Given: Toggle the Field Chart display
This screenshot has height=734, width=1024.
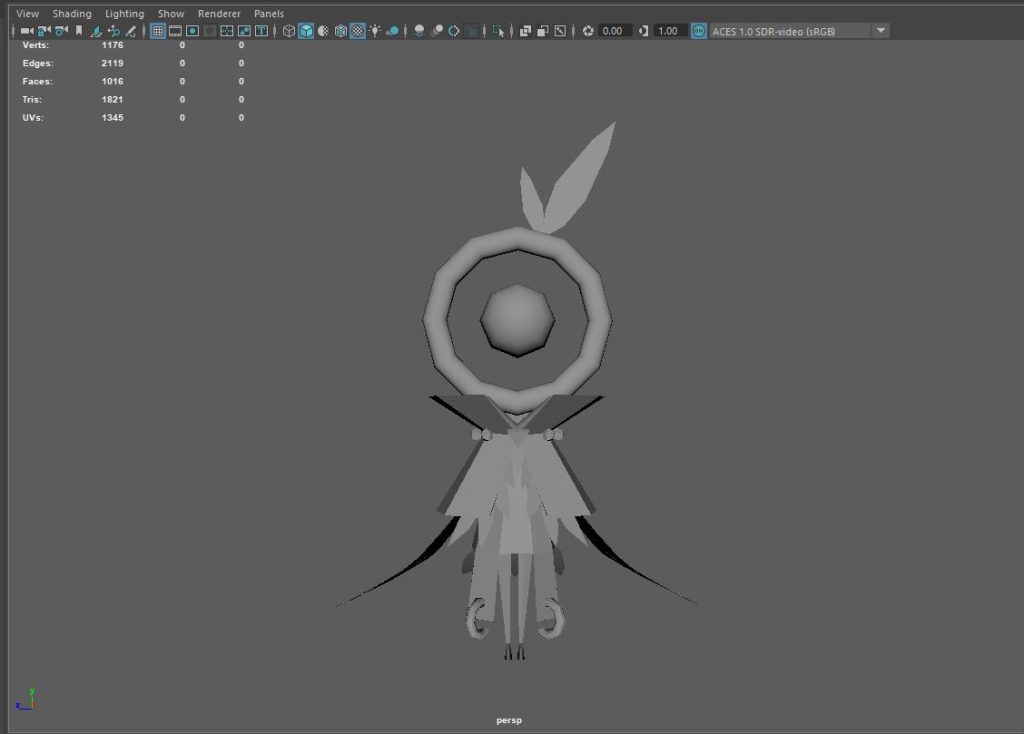Looking at the screenshot, I should point(227,31).
